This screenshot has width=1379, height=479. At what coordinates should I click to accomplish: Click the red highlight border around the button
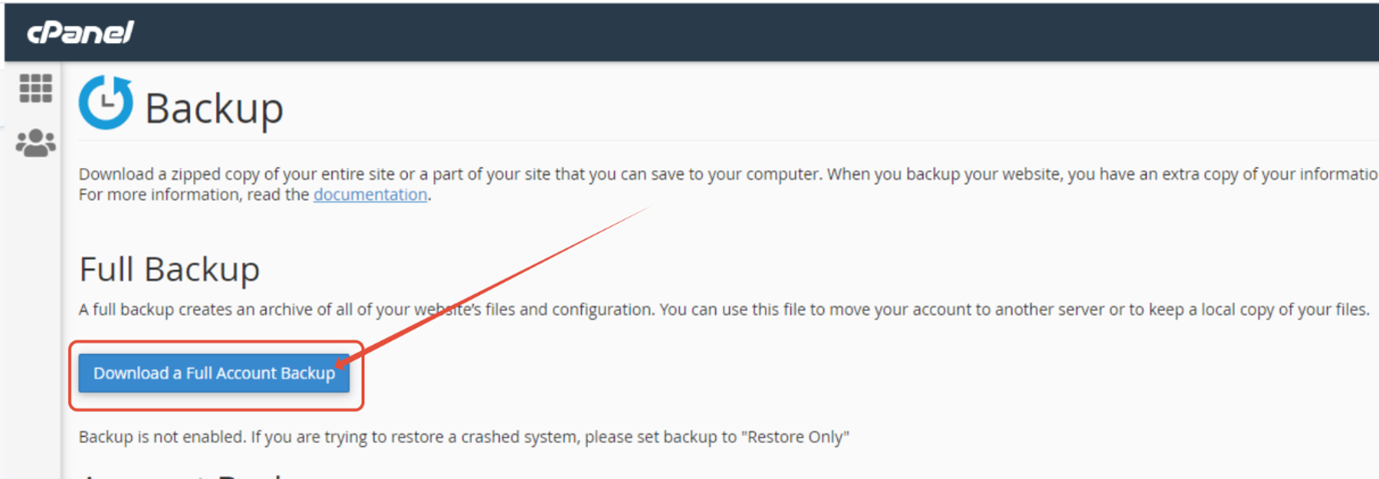(x=216, y=343)
